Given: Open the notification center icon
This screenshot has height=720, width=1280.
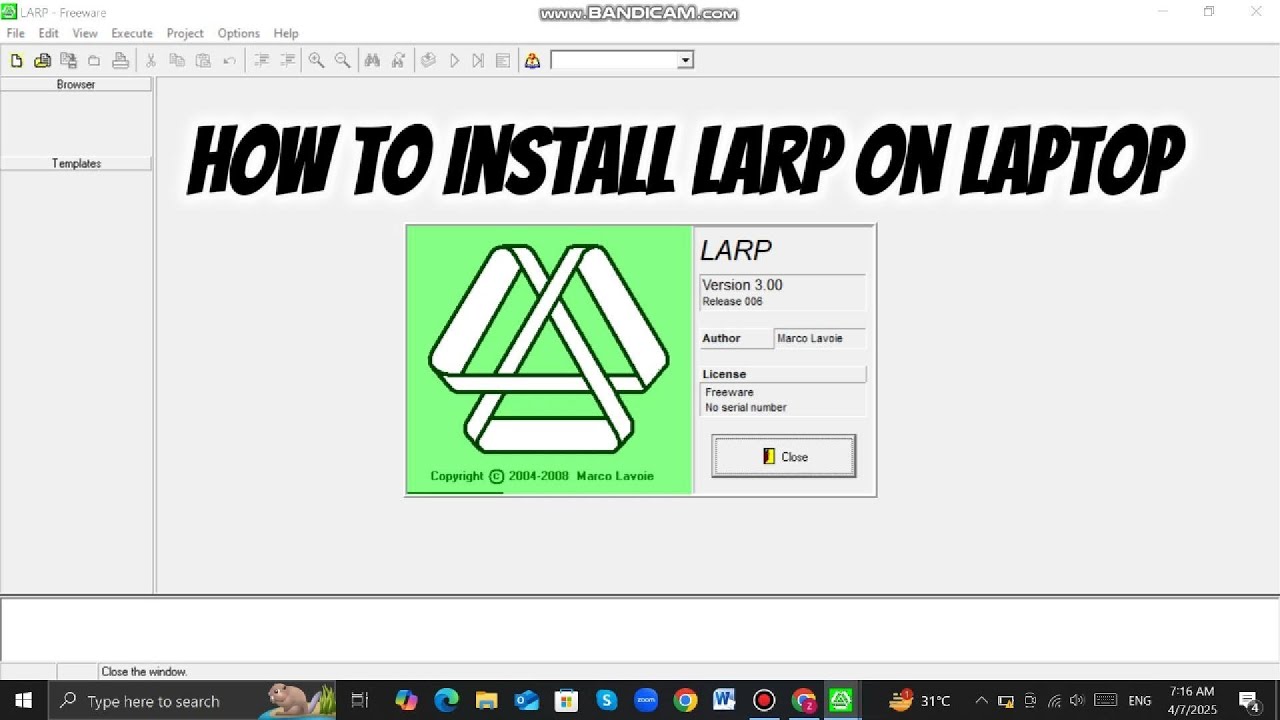Looking at the screenshot, I should [x=1249, y=701].
